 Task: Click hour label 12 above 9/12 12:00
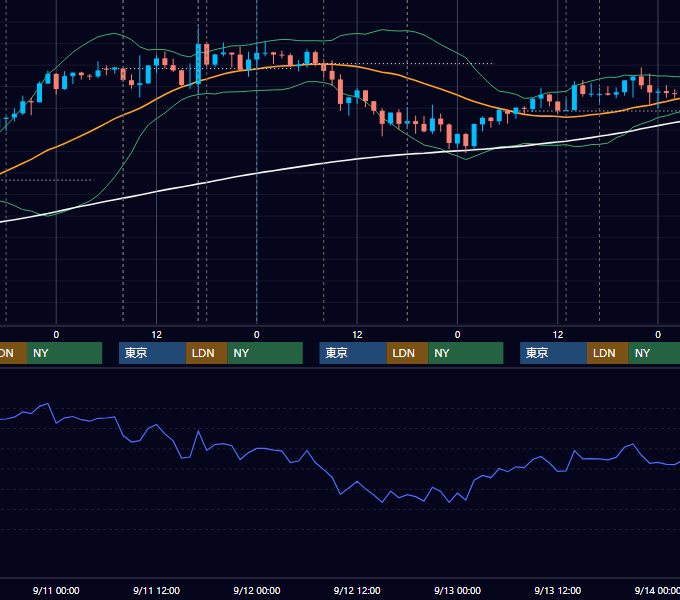[357, 335]
